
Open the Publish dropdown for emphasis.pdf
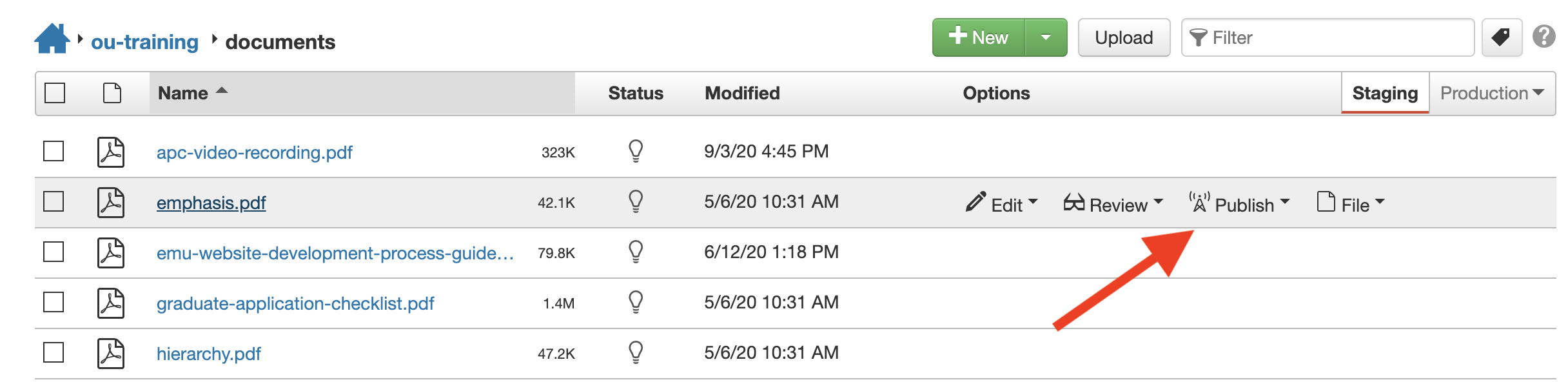pos(1239,204)
